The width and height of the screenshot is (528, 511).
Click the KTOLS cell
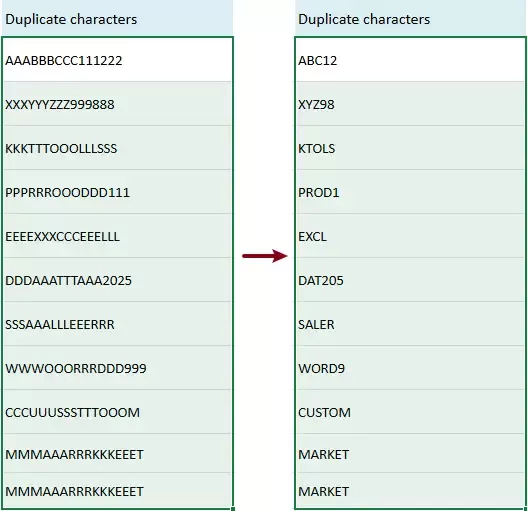[x=410, y=148]
